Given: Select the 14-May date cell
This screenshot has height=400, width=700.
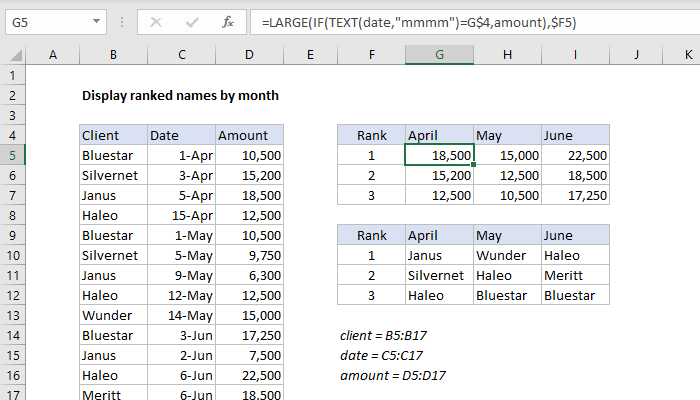Looking at the screenshot, I should point(181,315).
